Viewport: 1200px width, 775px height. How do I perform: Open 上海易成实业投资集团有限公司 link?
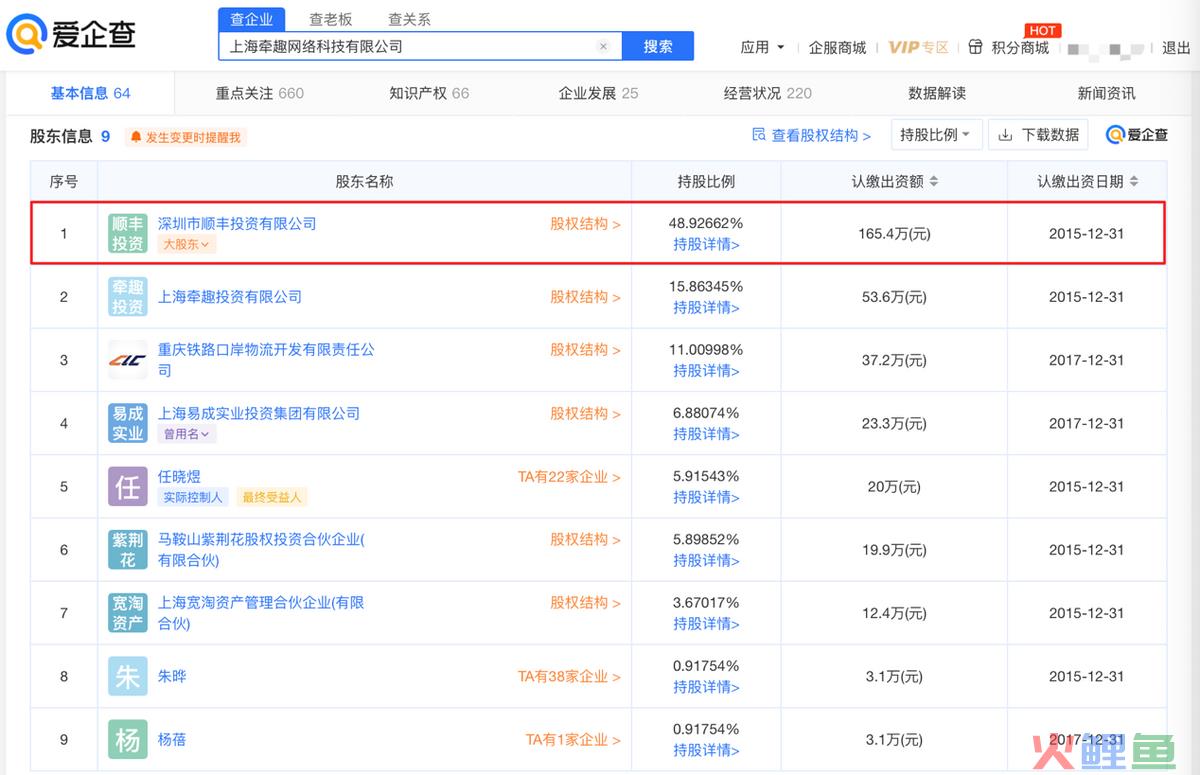click(x=259, y=413)
